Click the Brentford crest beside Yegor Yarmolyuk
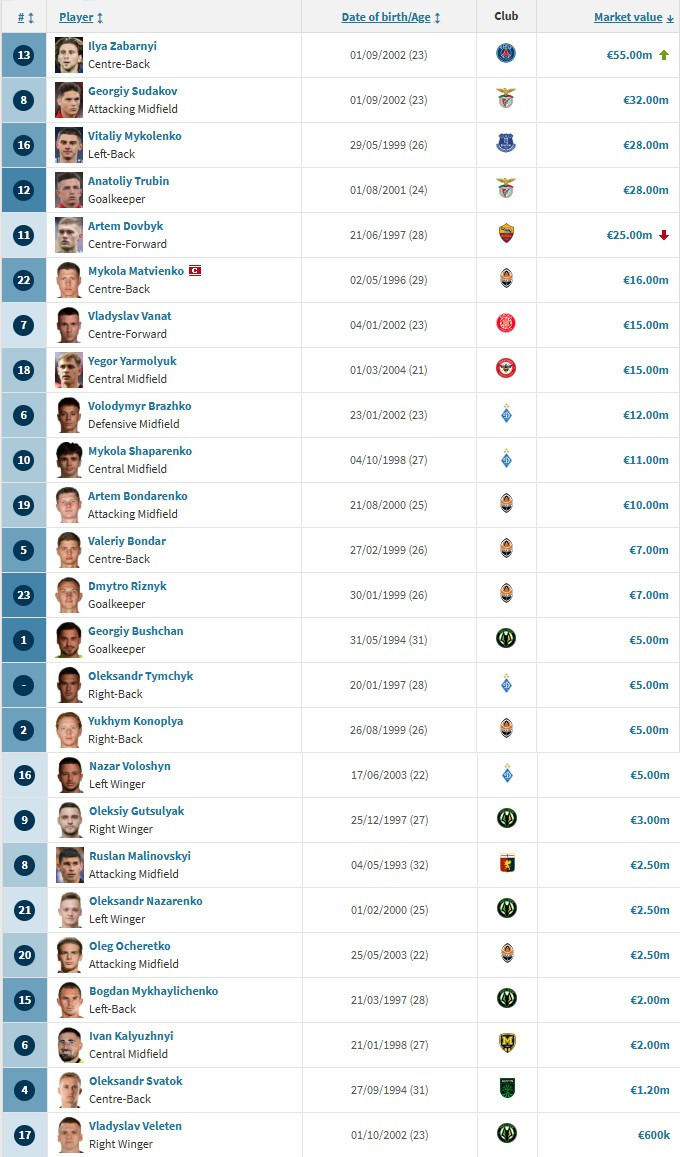This screenshot has height=1157, width=680. coord(506,369)
